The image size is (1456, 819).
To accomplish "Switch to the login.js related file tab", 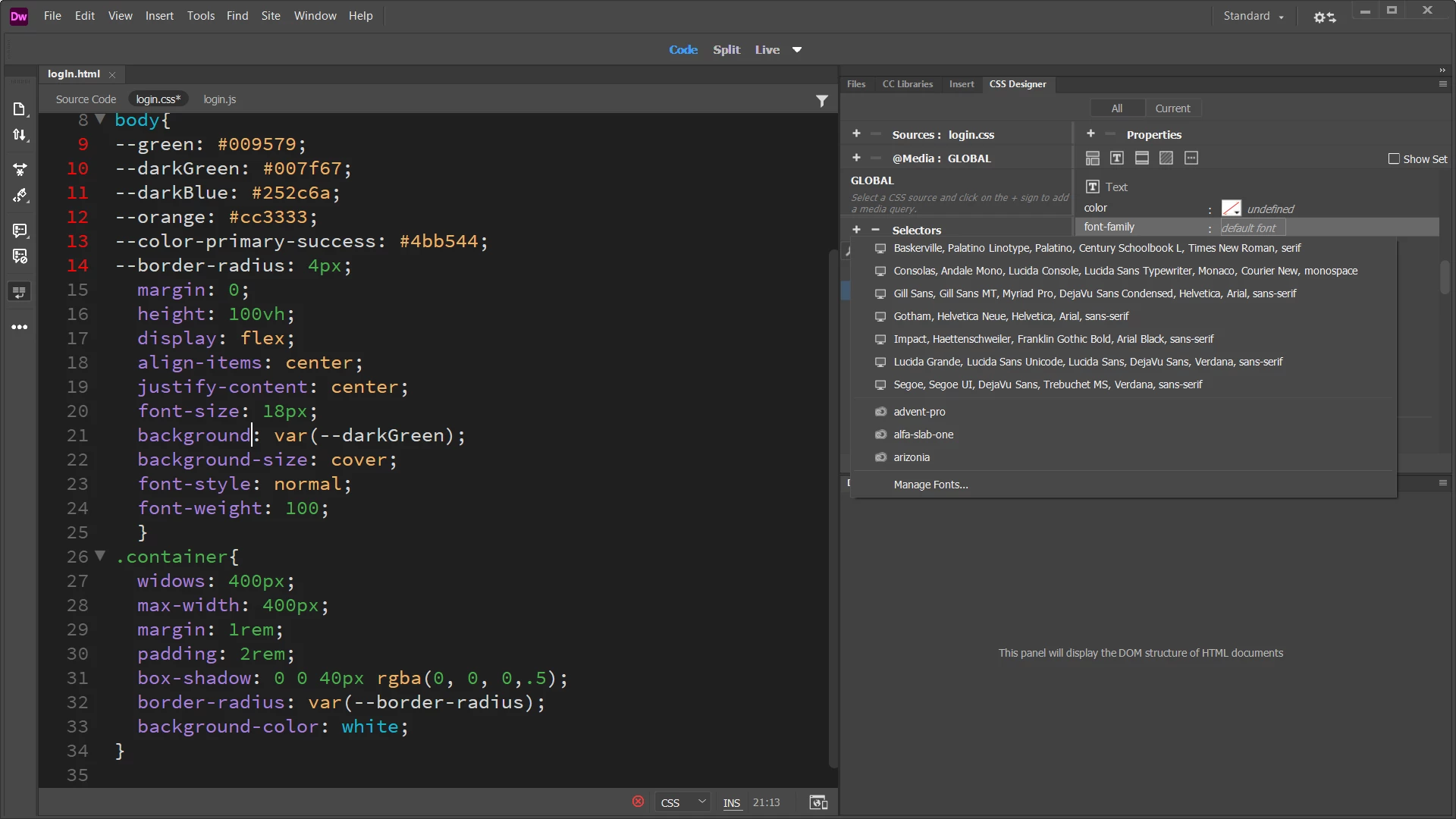I will (219, 99).
